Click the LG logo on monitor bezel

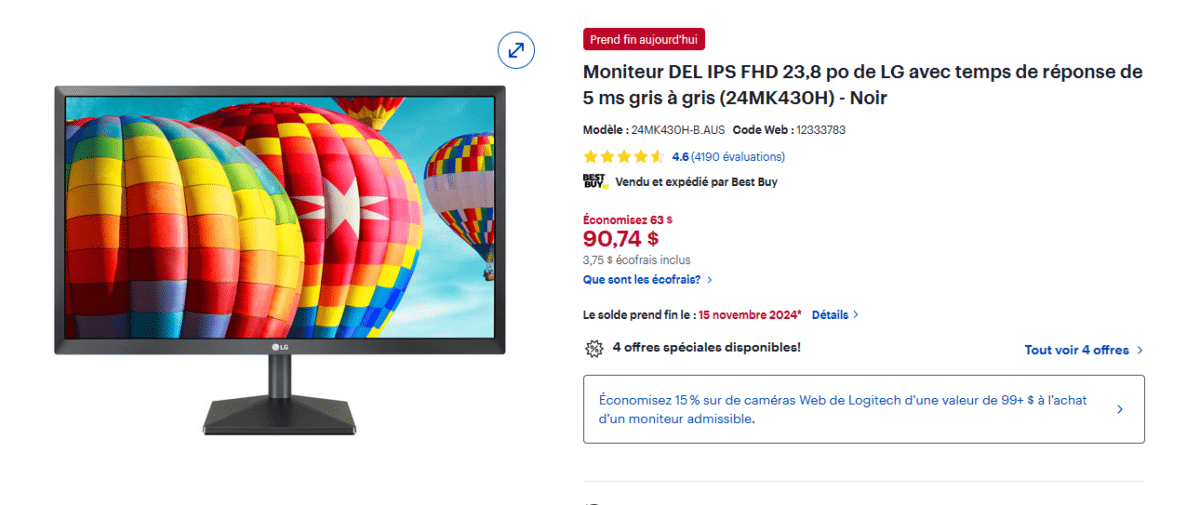[x=279, y=347]
